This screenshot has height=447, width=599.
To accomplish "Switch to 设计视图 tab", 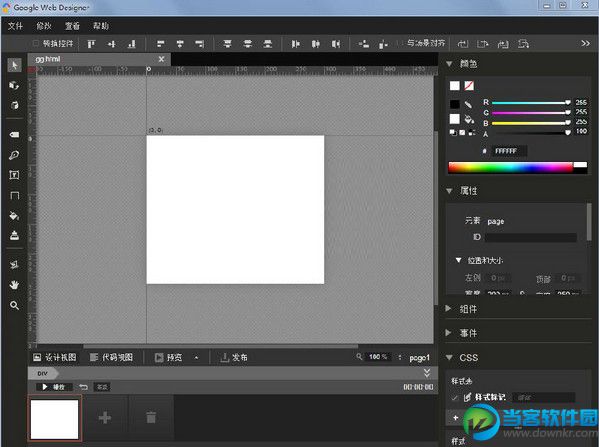I will [55, 358].
